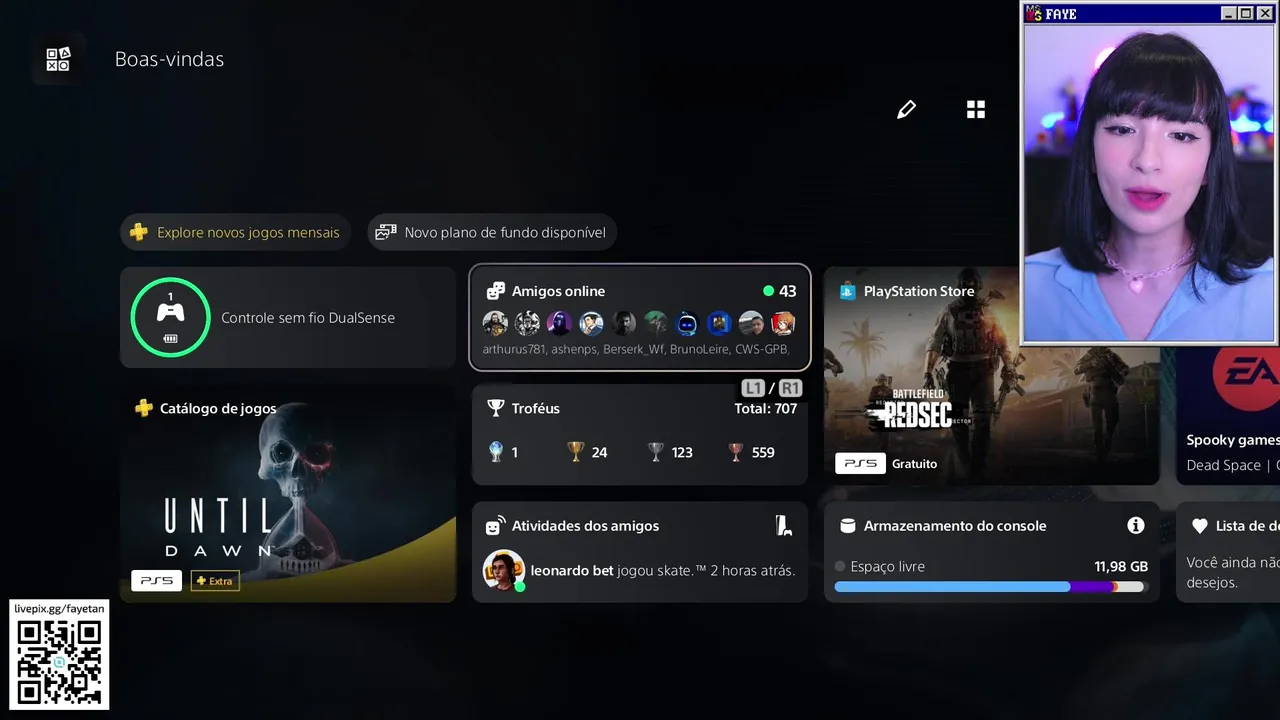Select the silver trophy icon showing 123

point(655,452)
